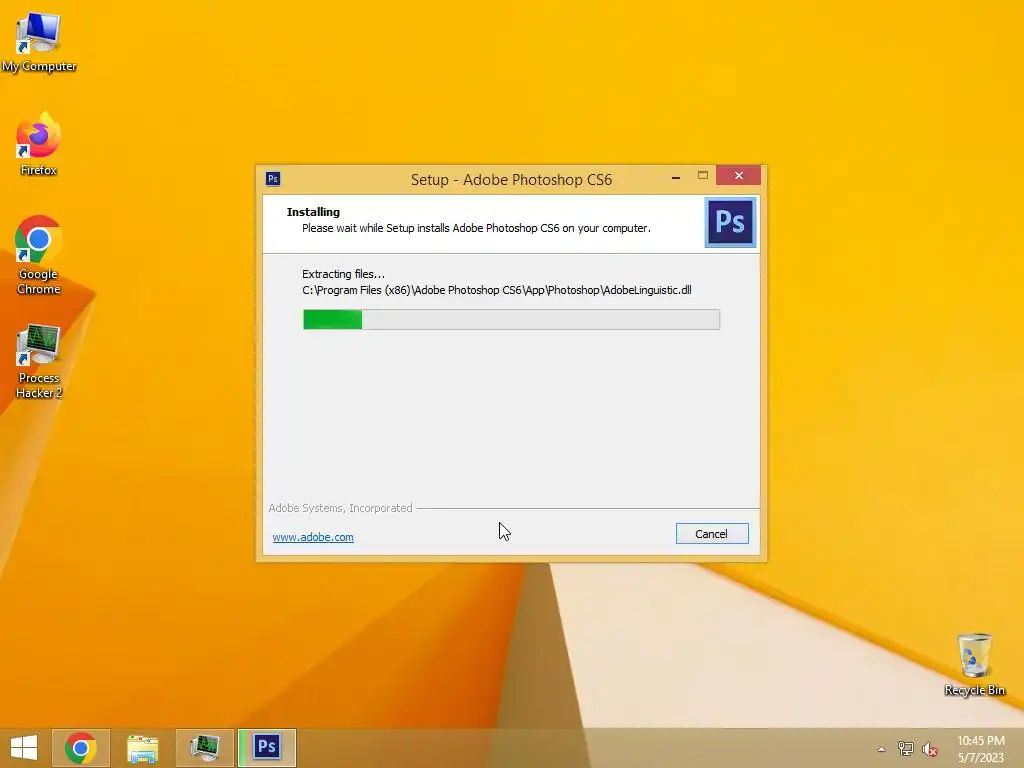Click the AdobeLinguistic.dll file path text
Viewport: 1024px width, 768px height.
coord(496,290)
